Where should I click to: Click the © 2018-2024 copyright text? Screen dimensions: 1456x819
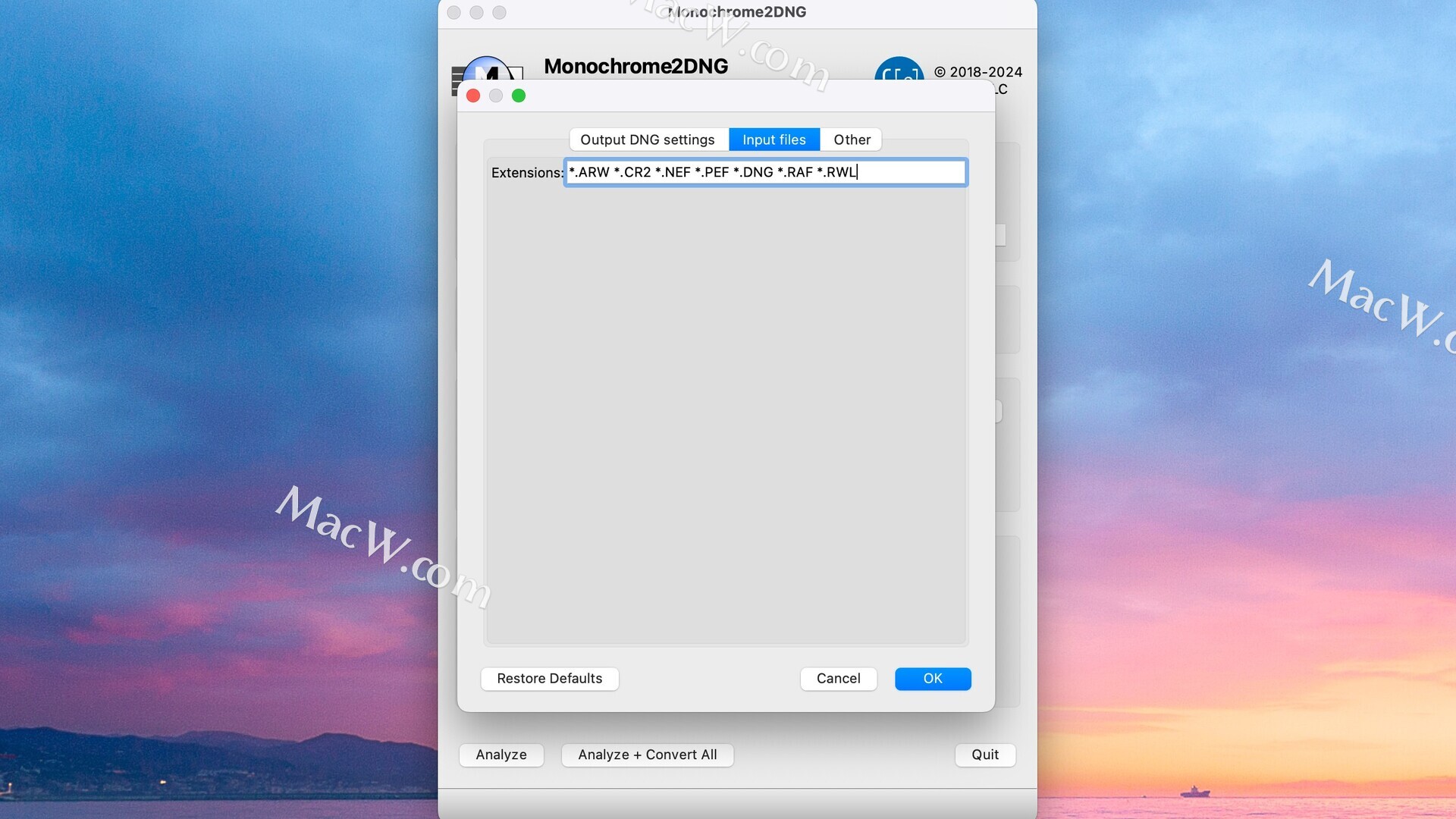coord(978,72)
